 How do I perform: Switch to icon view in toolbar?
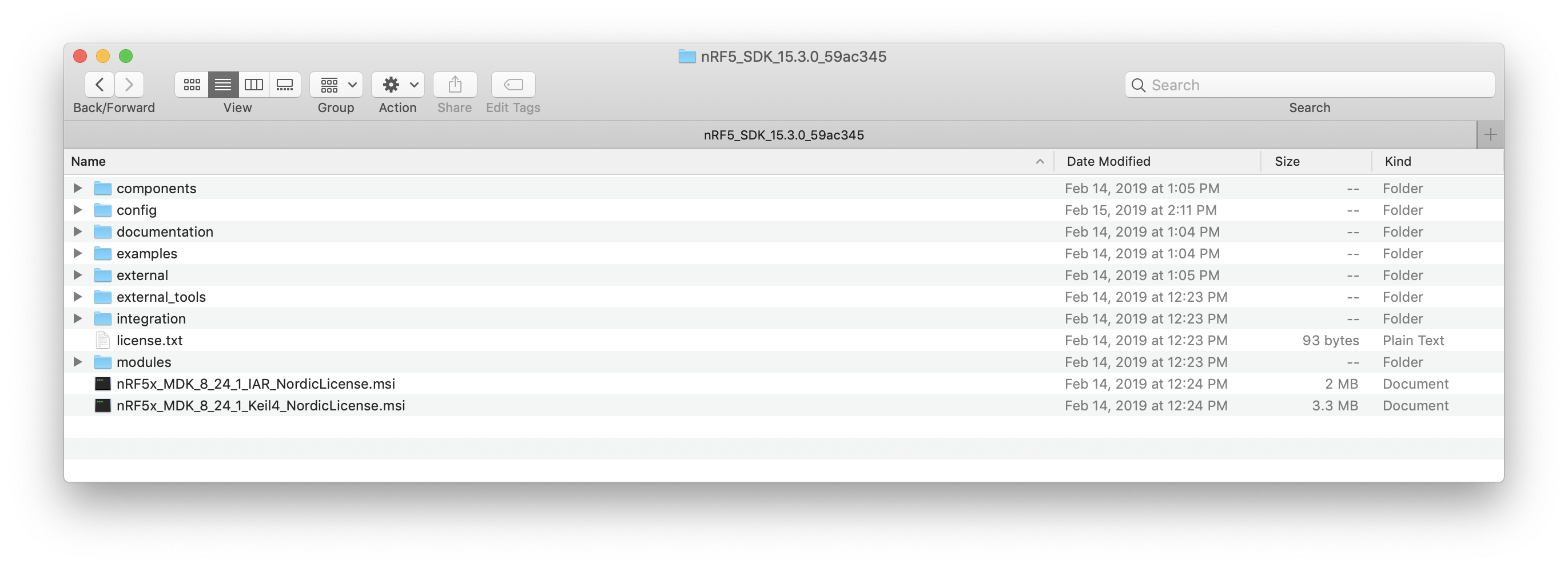(x=192, y=85)
